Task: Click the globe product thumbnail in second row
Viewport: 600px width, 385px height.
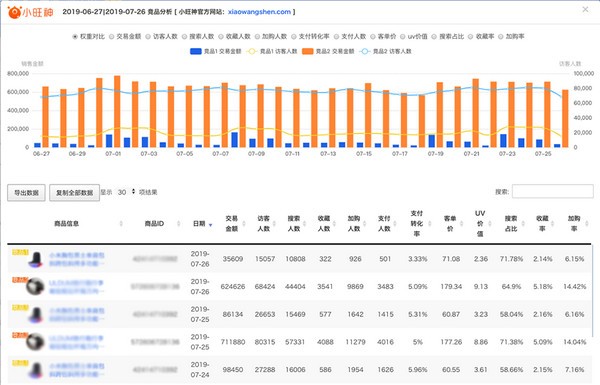Action: coord(35,286)
